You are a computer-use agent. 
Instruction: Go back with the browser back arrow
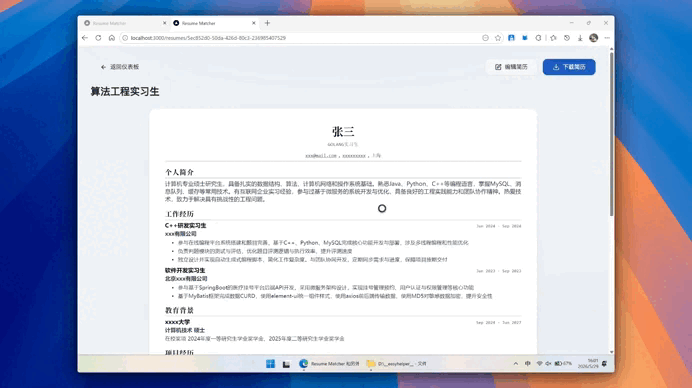click(x=85, y=38)
